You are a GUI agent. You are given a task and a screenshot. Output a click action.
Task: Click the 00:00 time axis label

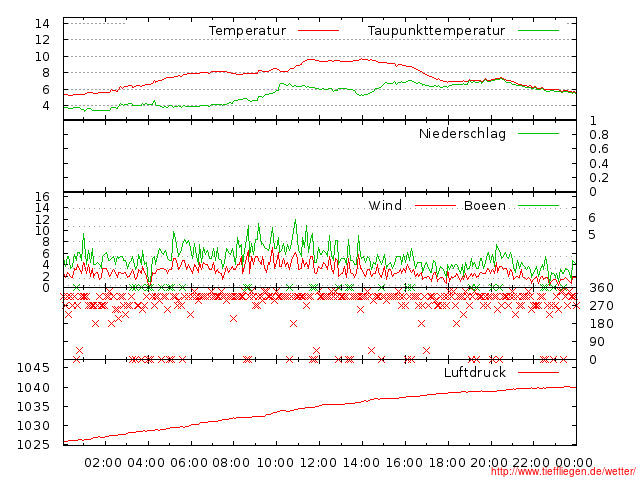coord(574,463)
